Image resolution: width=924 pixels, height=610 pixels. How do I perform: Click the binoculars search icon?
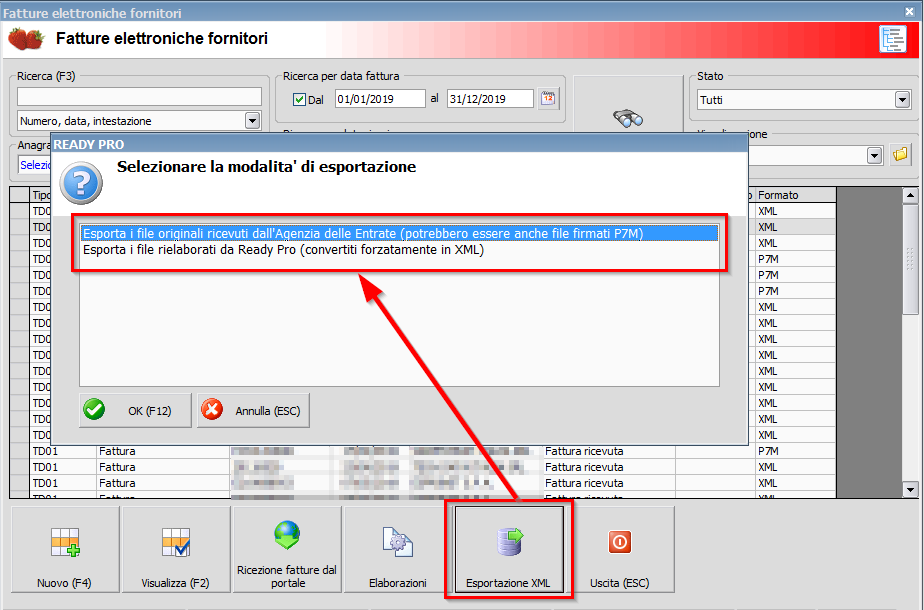pos(628,118)
